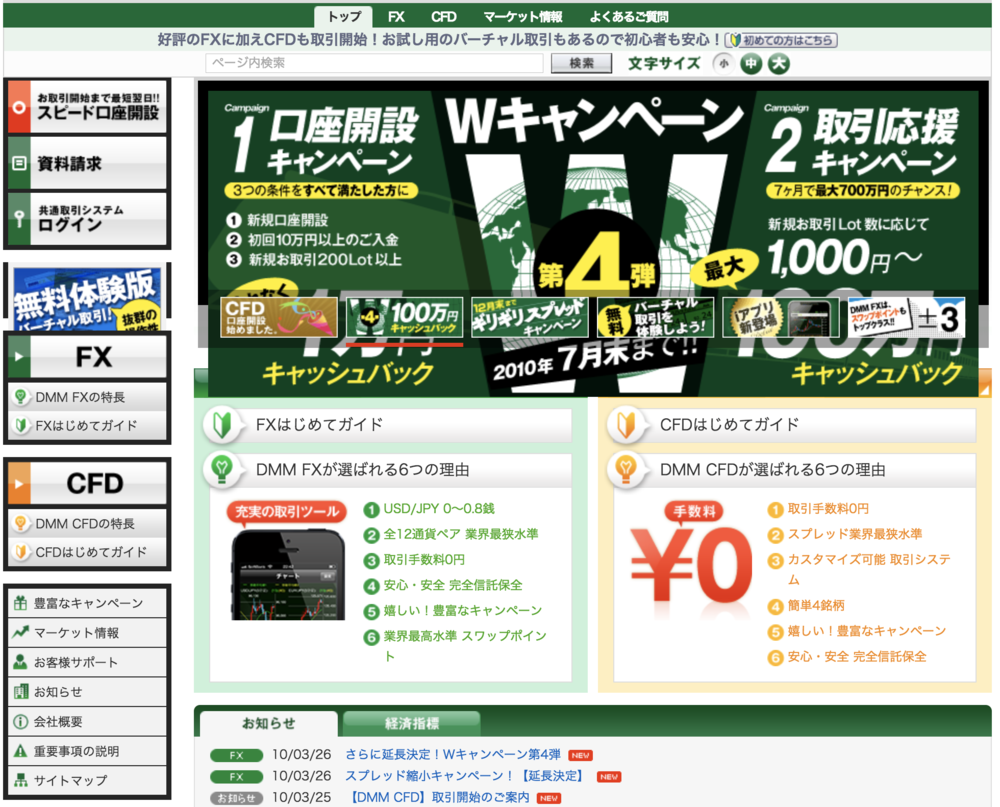This screenshot has width=1000, height=807.
Task: Set text size to 大
Action: [x=779, y=64]
